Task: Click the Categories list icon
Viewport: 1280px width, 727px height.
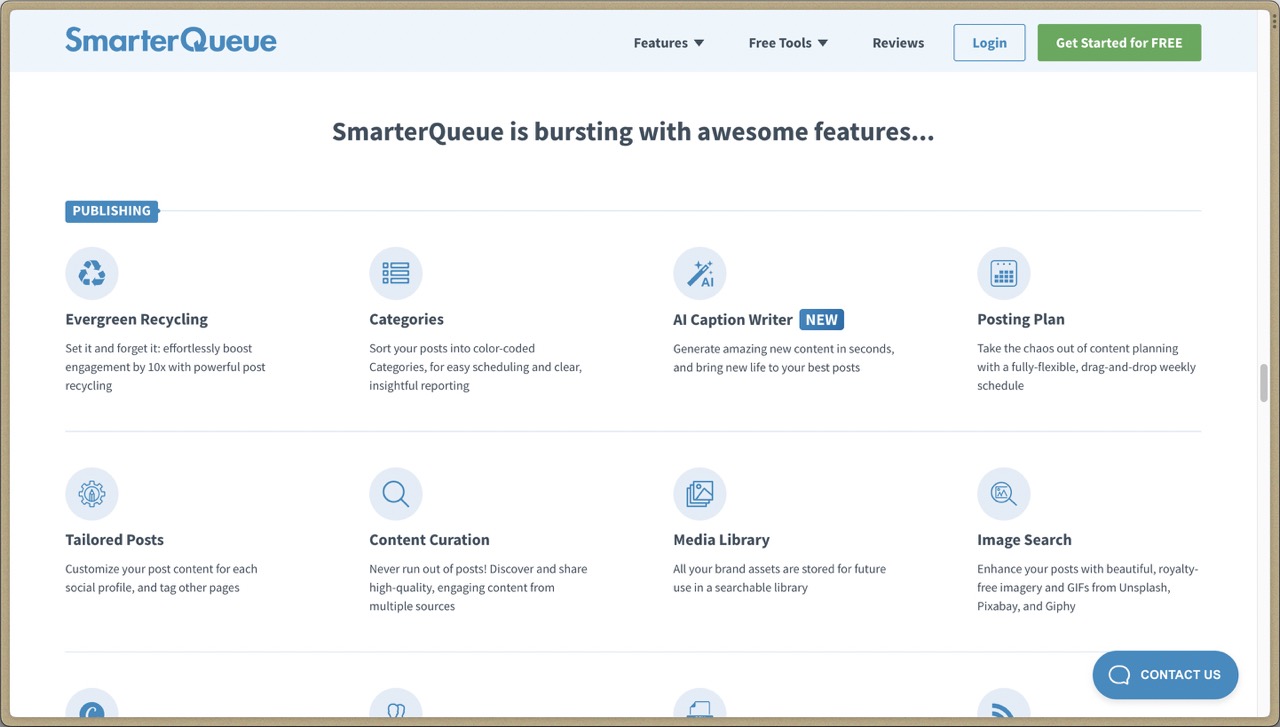Action: click(x=396, y=273)
